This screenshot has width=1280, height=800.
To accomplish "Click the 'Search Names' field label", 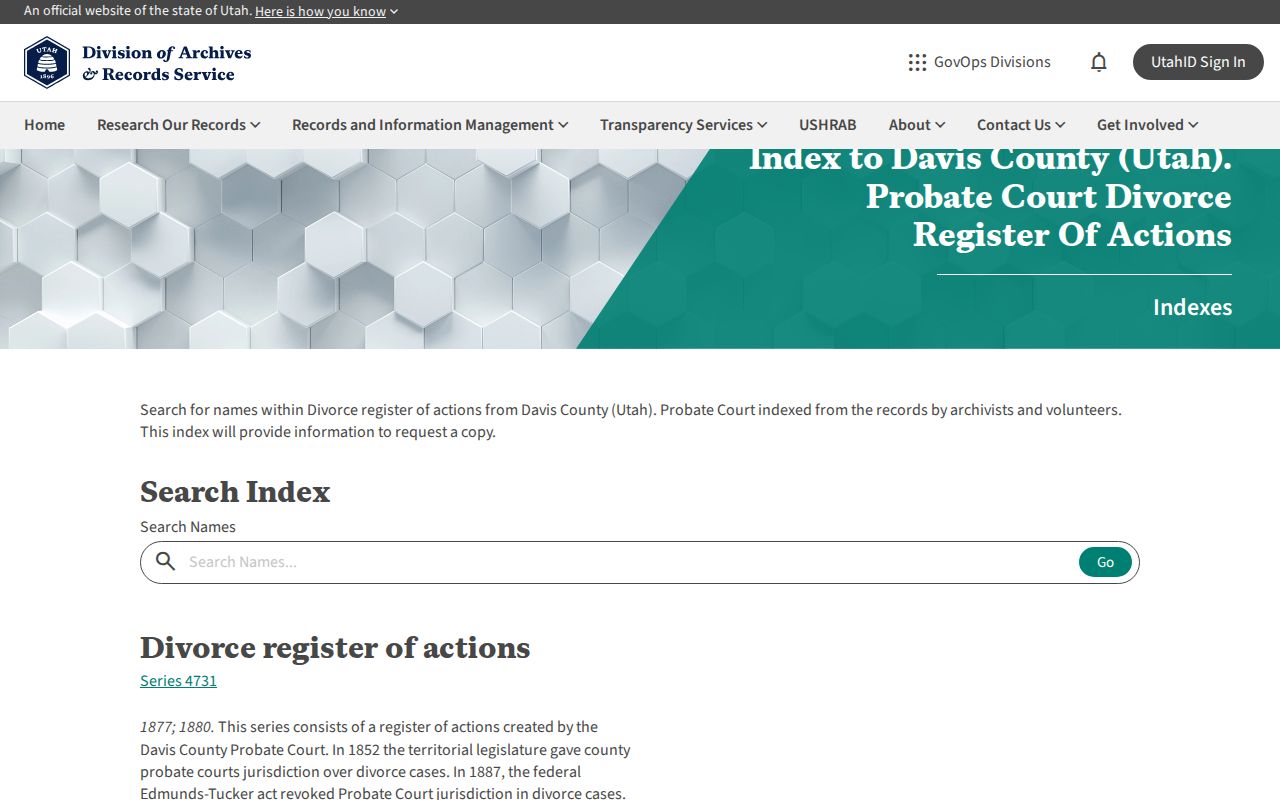I will pos(188,527).
